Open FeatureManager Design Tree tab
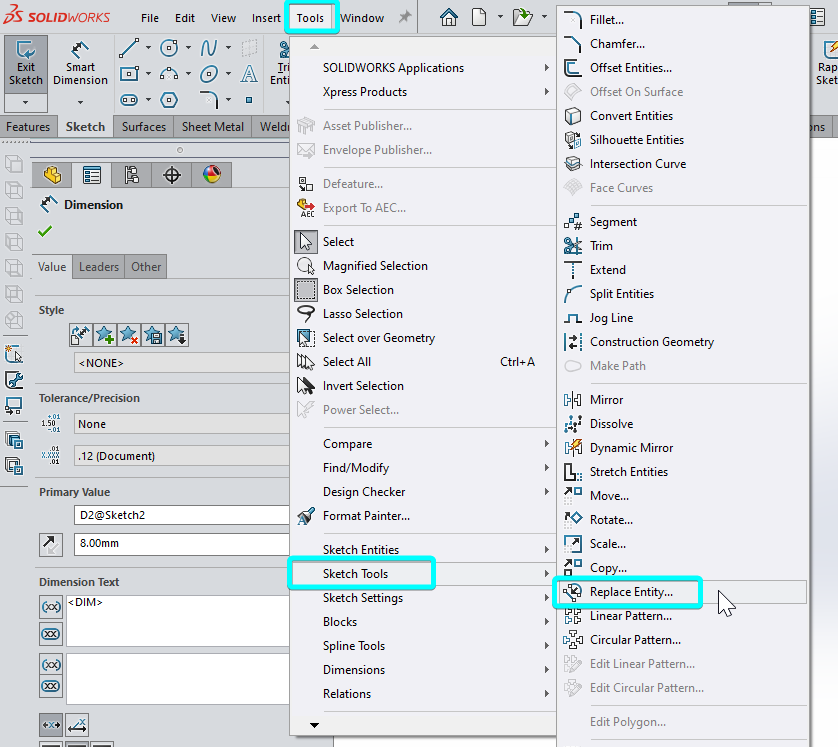The width and height of the screenshot is (838, 747). coord(52,175)
